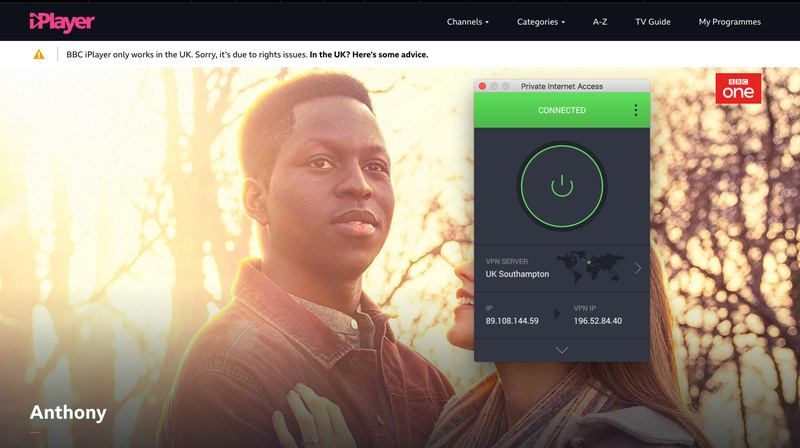800x448 pixels.
Task: Select the VPN IP 196.52.84.40
Action: 597,321
